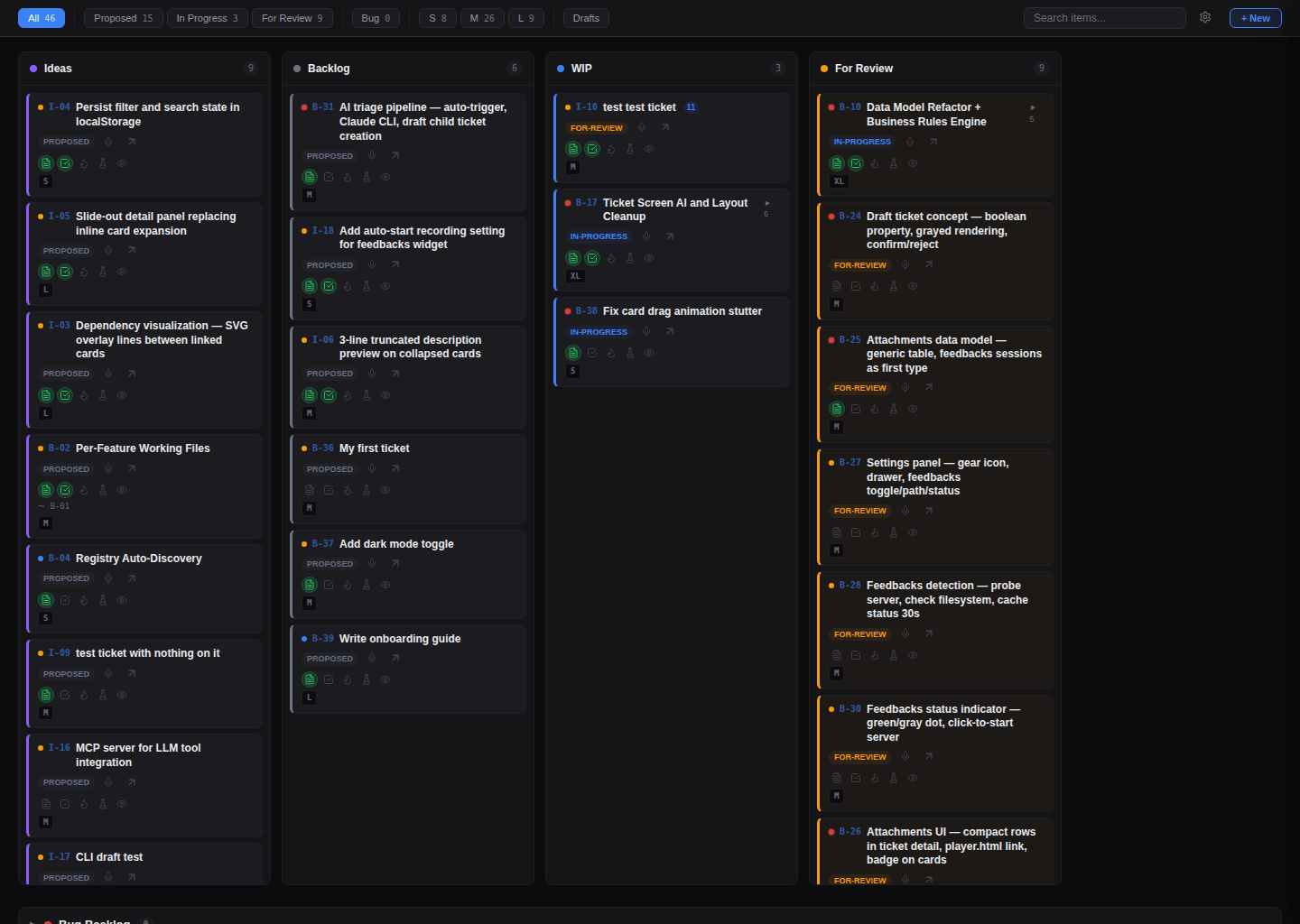Click the S size badge on card I-04
Image resolution: width=1300 pixels, height=924 pixels.
click(x=46, y=181)
